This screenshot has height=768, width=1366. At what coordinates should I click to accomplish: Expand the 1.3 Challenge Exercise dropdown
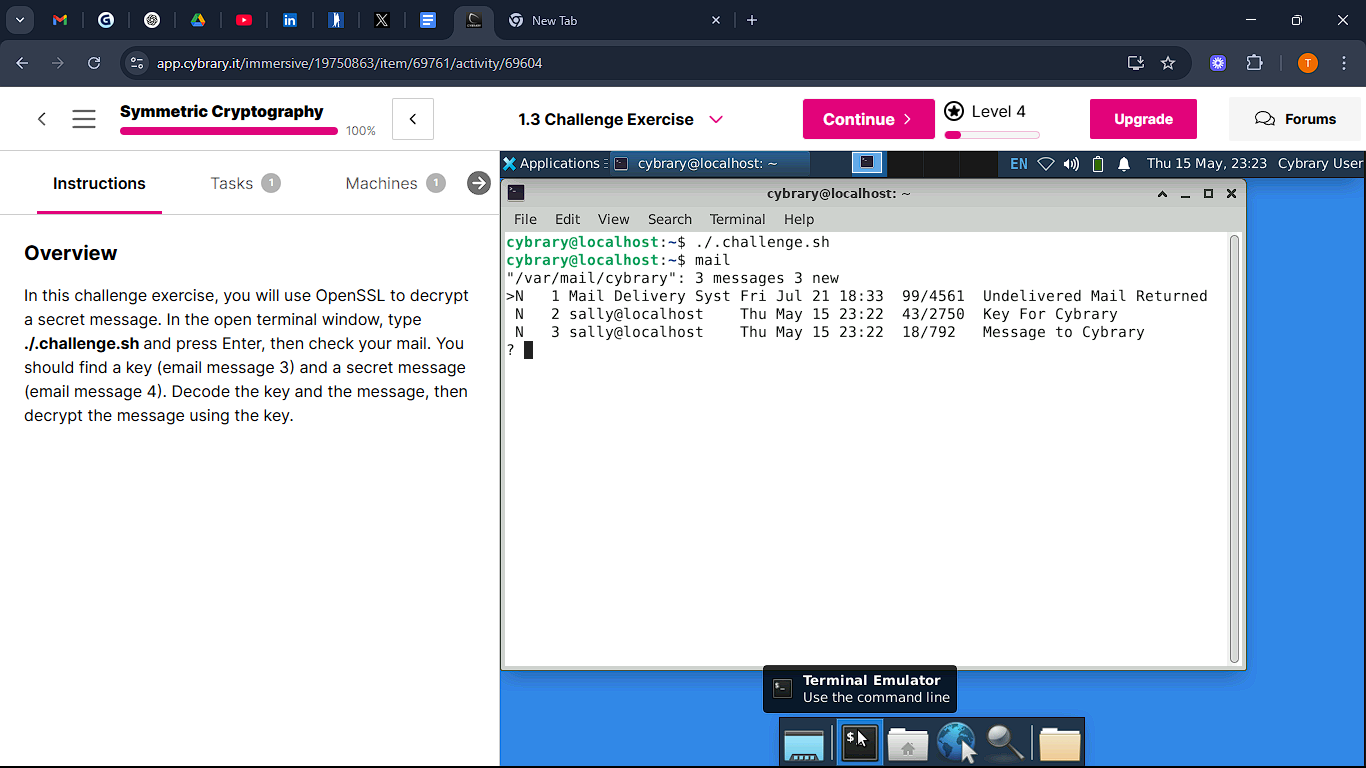(716, 119)
